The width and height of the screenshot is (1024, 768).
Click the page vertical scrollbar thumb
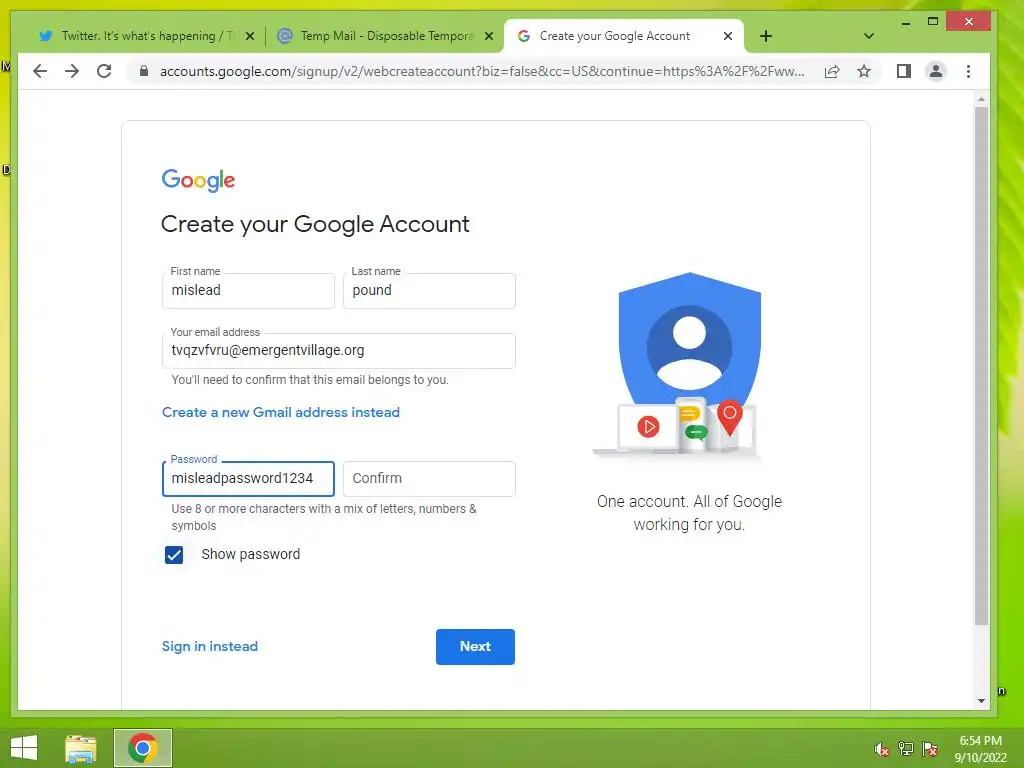click(981, 366)
